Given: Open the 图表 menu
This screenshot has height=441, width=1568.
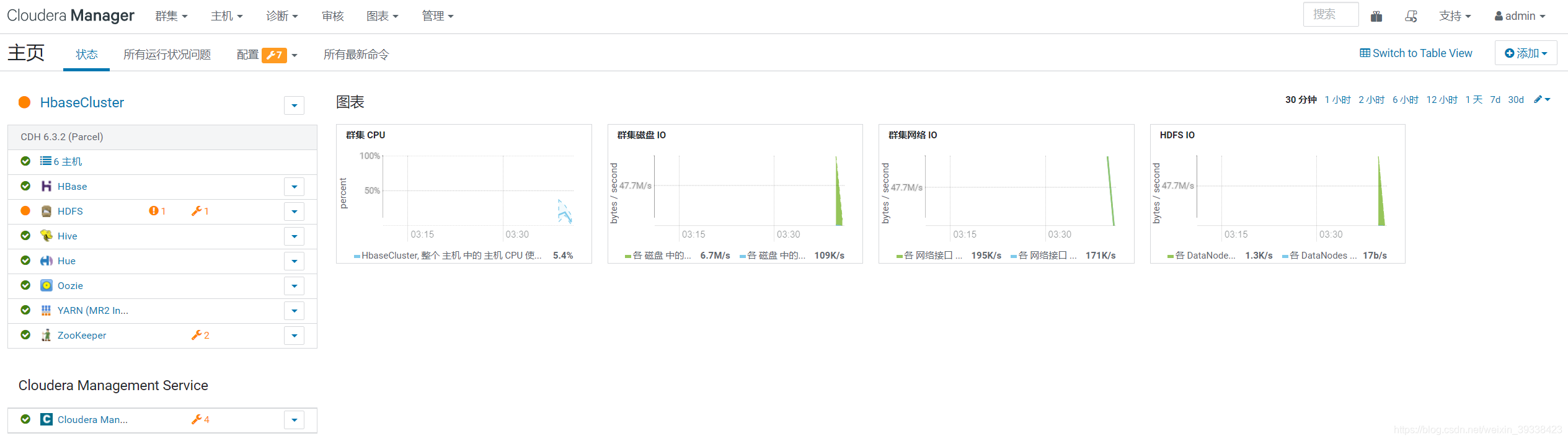Looking at the screenshot, I should (x=383, y=16).
